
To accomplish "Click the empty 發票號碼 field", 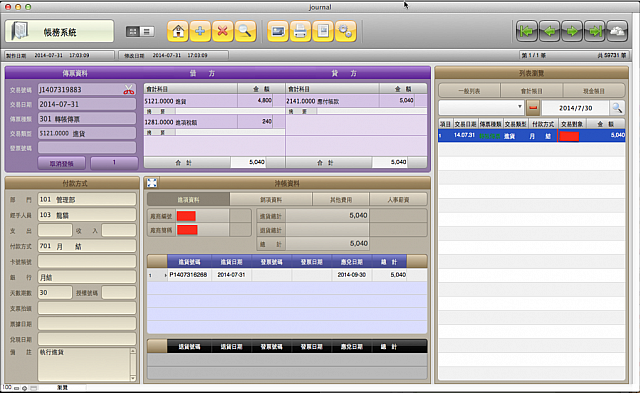I will [x=87, y=147].
